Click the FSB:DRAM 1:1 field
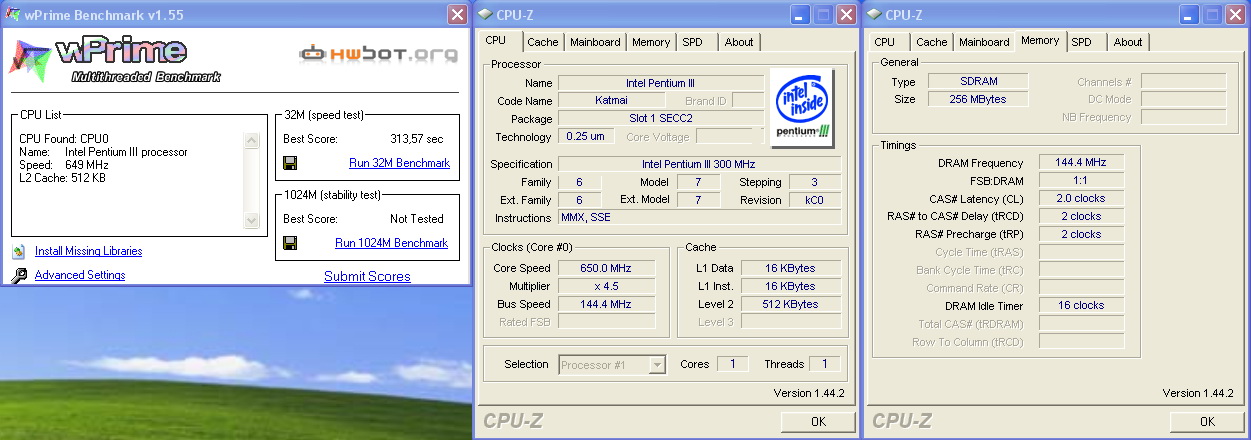The image size is (1251, 440). [x=1081, y=181]
